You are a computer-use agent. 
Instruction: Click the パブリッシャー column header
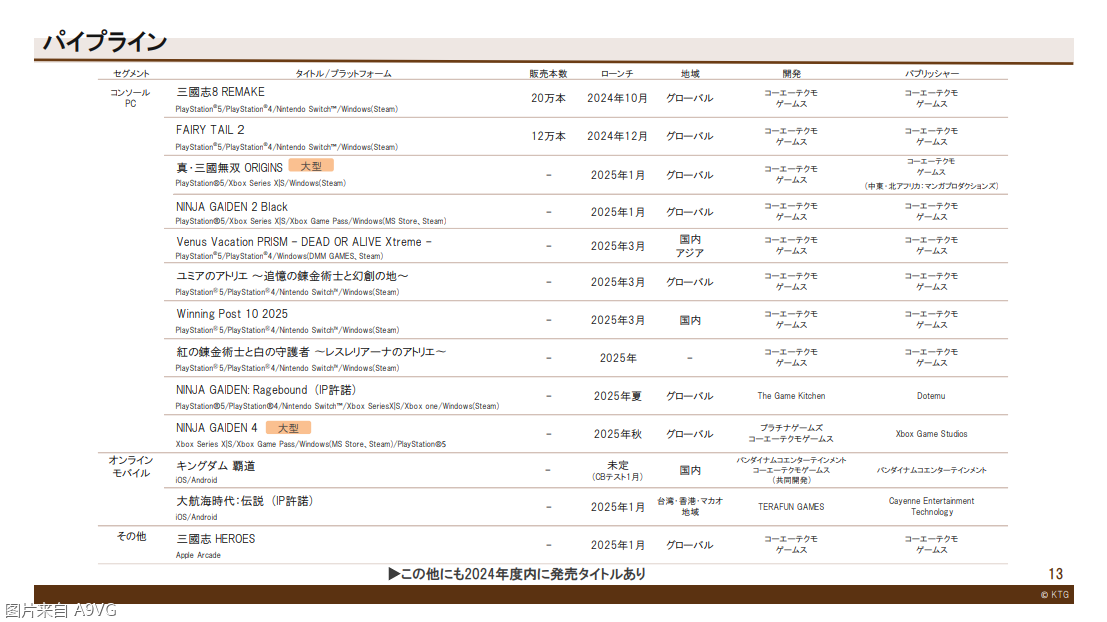(932, 73)
